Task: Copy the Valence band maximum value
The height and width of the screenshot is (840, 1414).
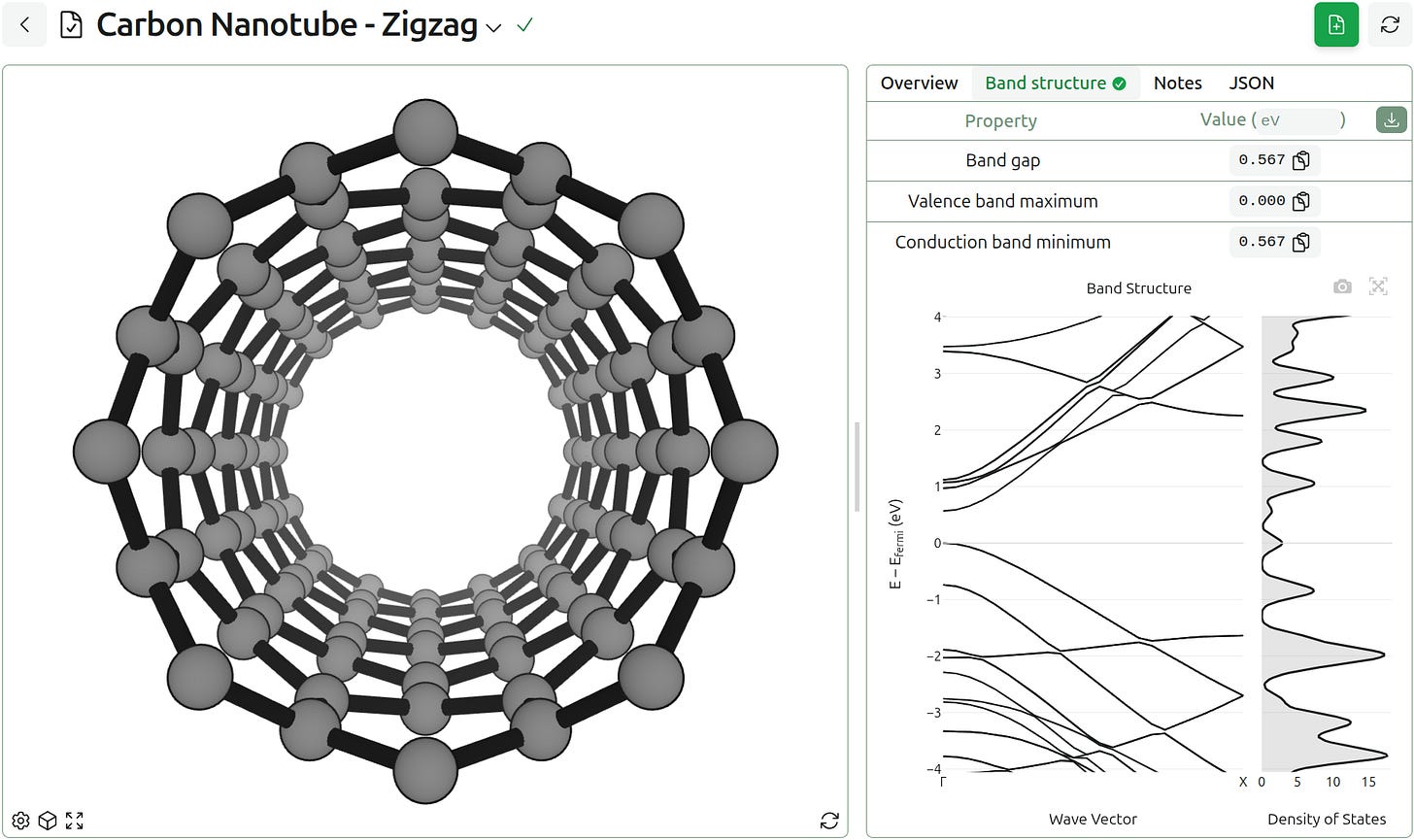Action: pyautogui.click(x=1301, y=201)
